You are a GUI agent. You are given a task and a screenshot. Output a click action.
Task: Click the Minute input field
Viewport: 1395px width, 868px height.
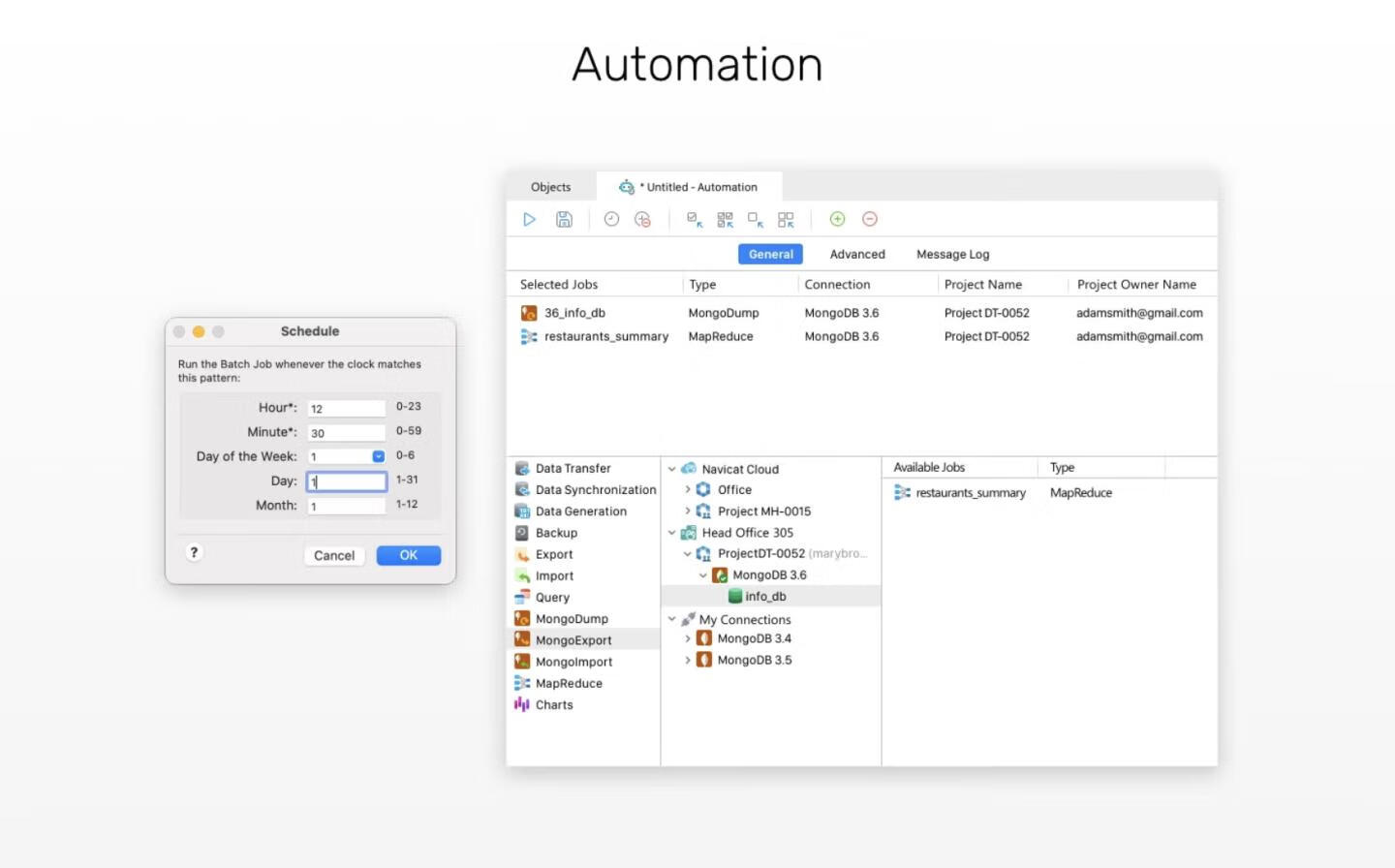coord(347,432)
